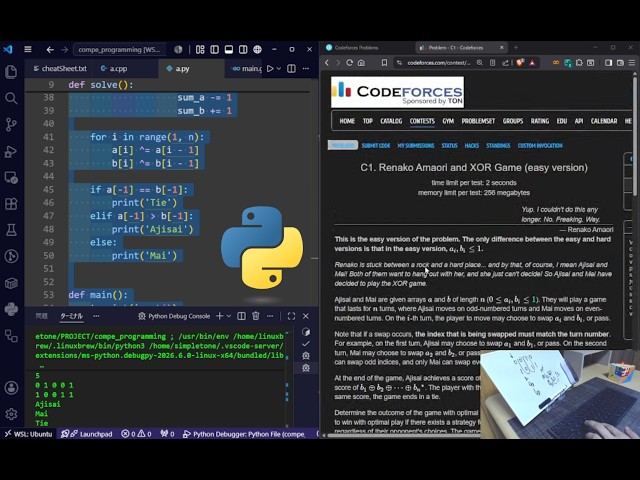Switch to Codeforces Problems browser tab
Viewport: 640px width, 480px height.
coord(356,48)
